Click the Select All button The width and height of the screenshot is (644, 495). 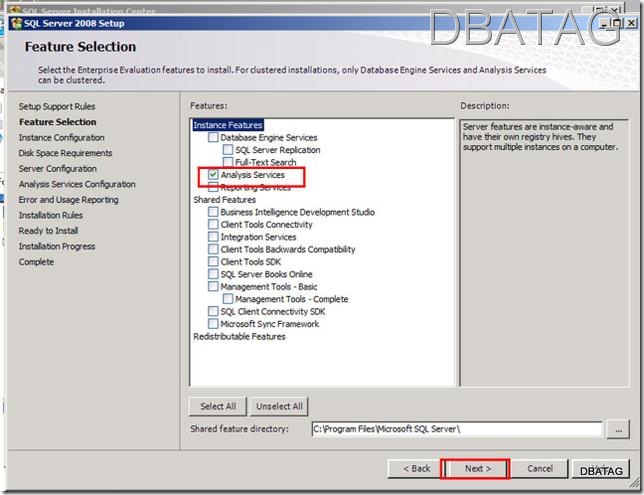tap(218, 406)
